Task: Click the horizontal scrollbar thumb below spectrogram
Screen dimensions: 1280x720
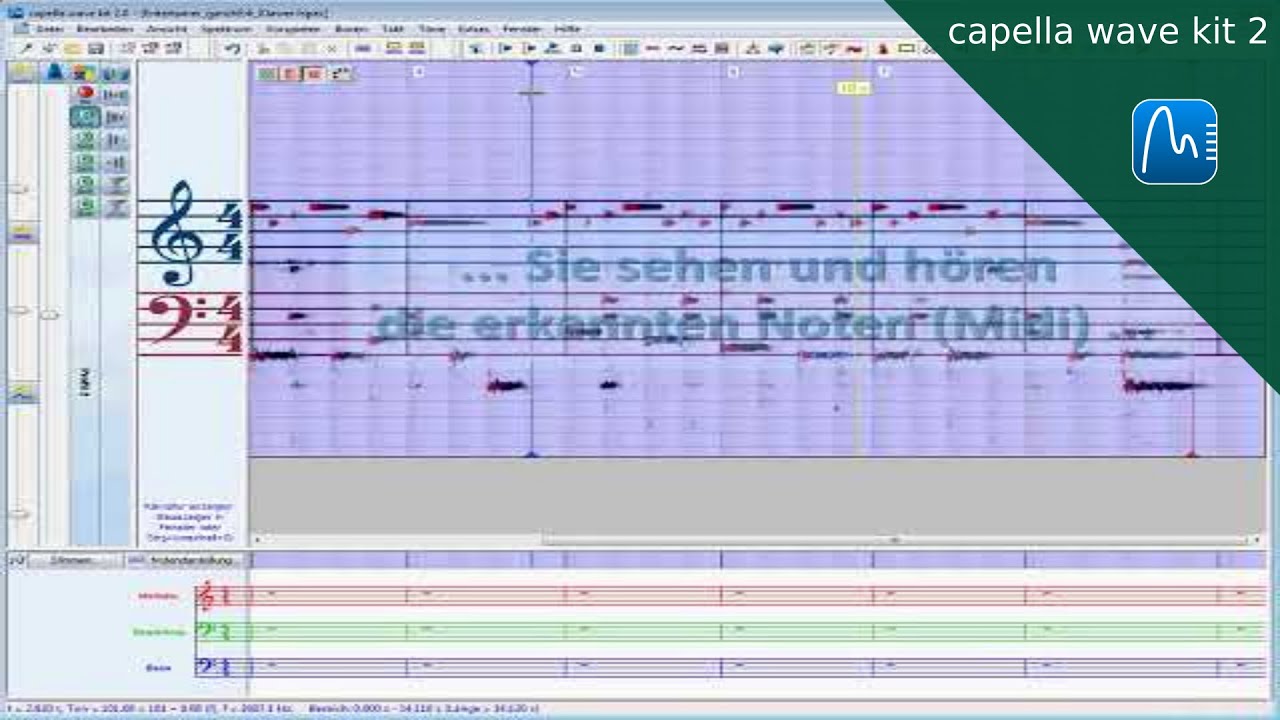Action: [894, 540]
